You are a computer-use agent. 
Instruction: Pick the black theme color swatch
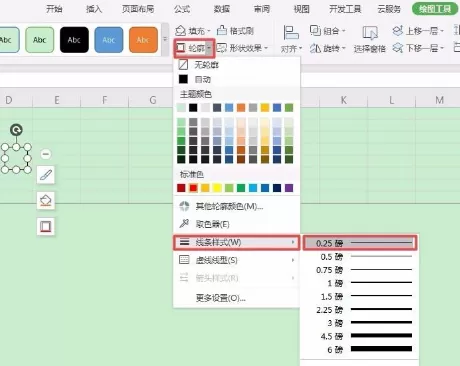(x=193, y=108)
